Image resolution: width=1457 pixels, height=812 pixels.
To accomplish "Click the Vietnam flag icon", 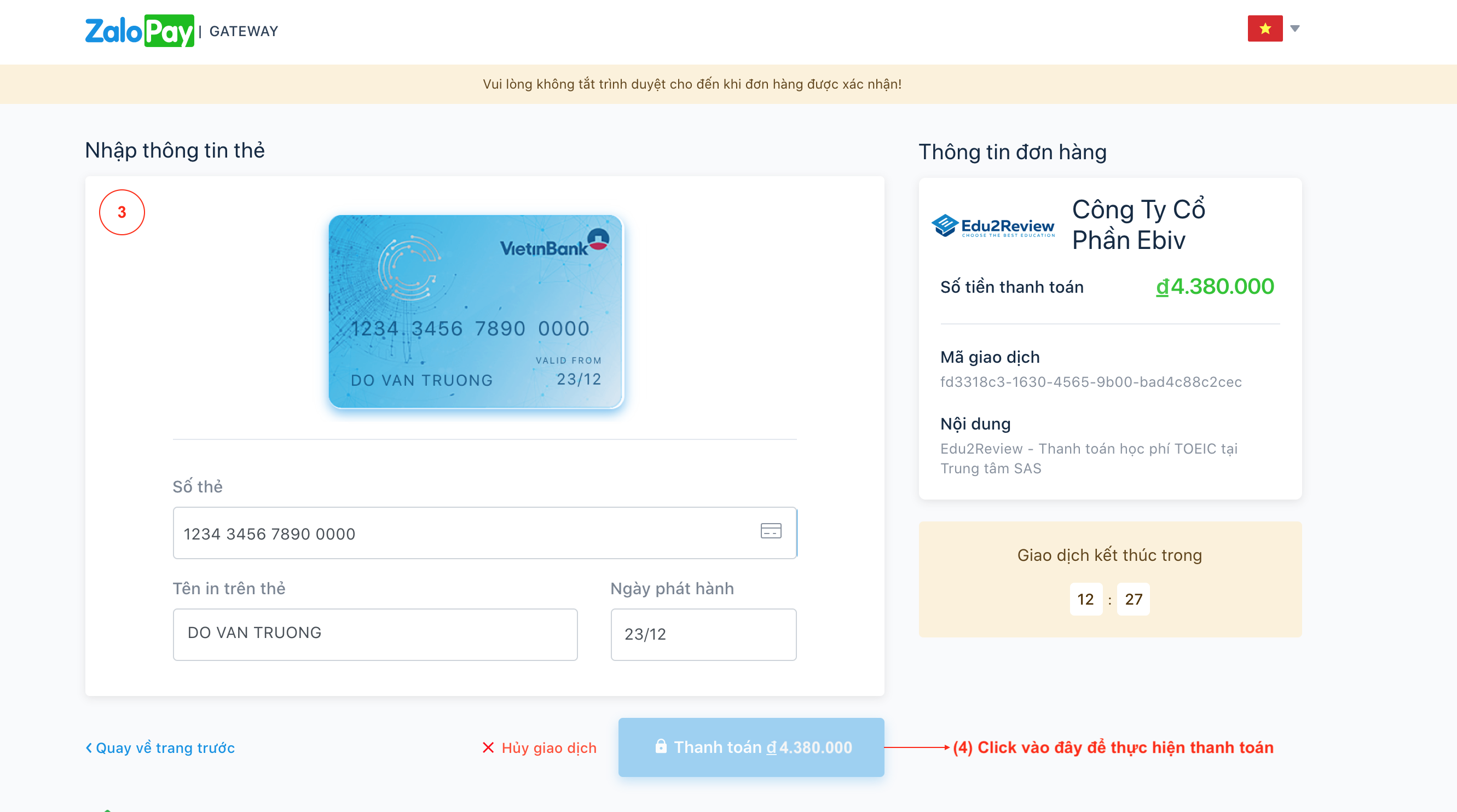I will 1265,28.
